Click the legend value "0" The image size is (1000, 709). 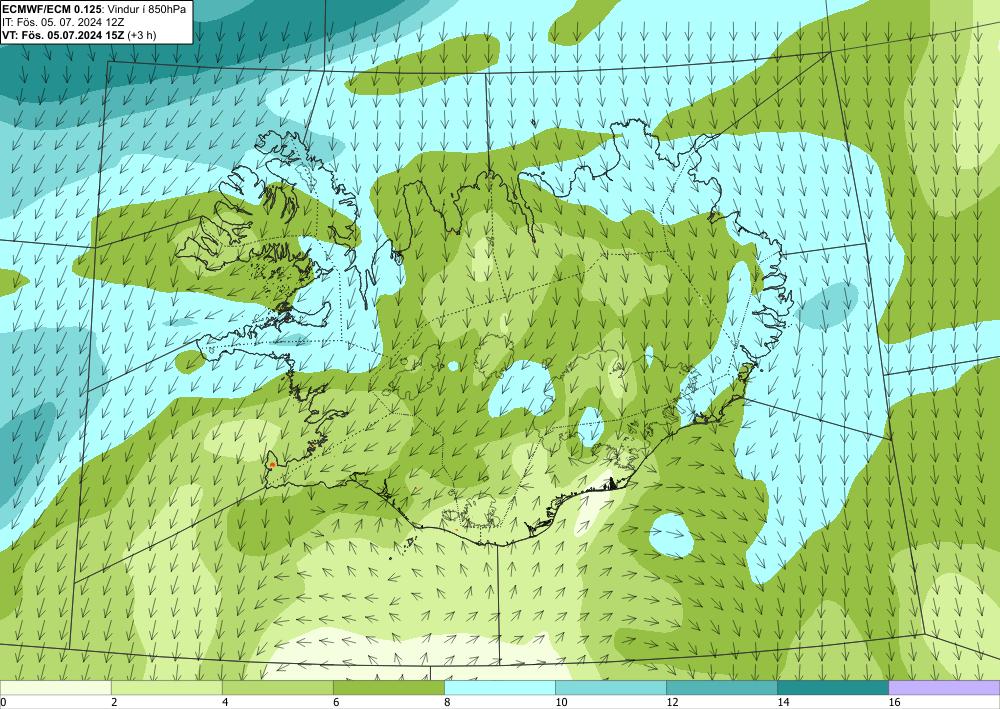coord(3,702)
